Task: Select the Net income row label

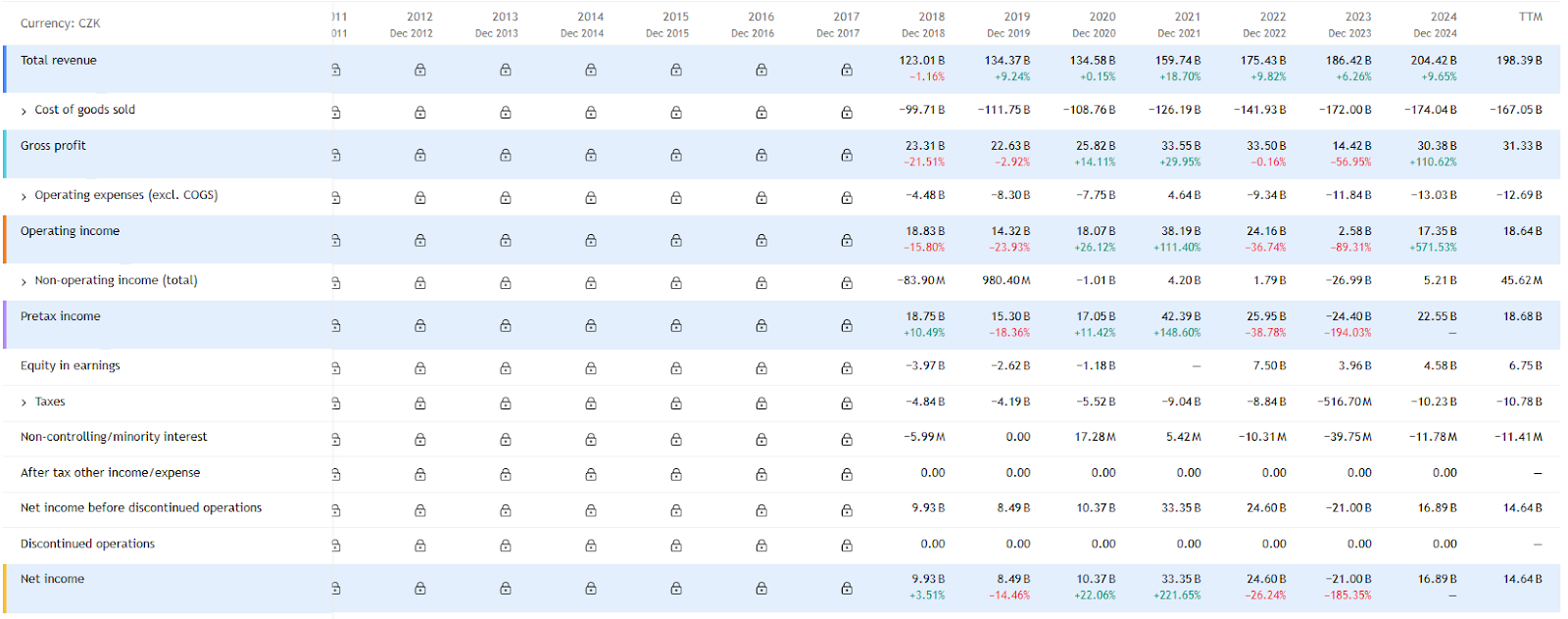Action: point(52,579)
